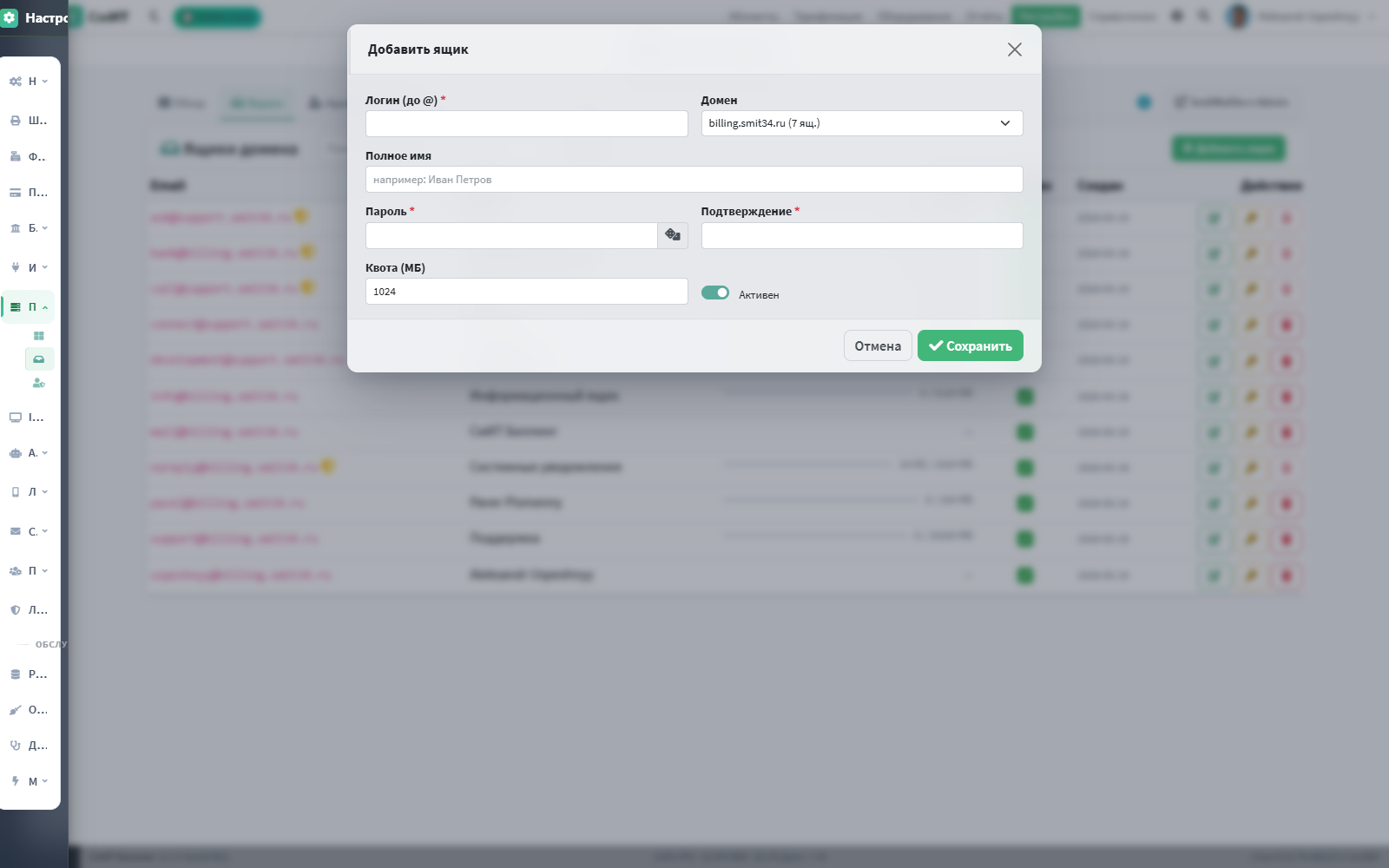1389x868 pixels.
Task: Toggle the Активен switch
Action: pyautogui.click(x=715, y=293)
